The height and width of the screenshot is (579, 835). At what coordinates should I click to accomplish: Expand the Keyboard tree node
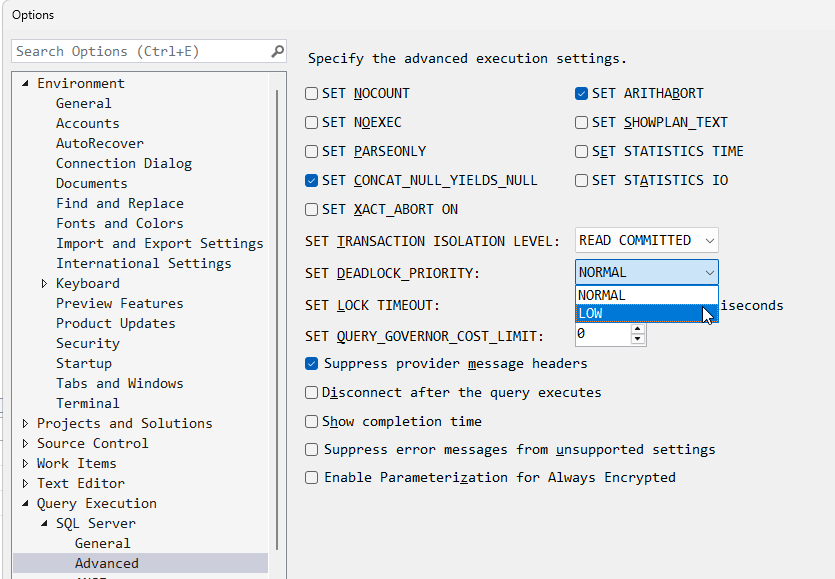[x=45, y=284]
